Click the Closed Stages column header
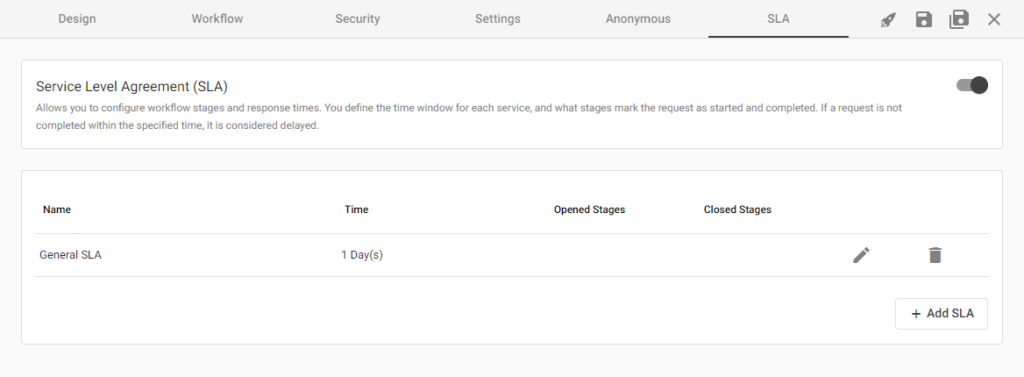 click(x=737, y=210)
